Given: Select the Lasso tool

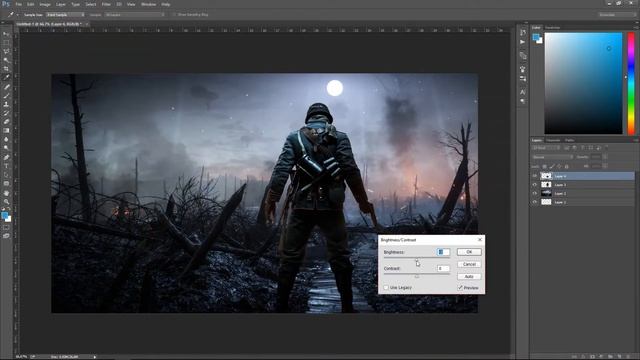Looking at the screenshot, I should (6, 51).
